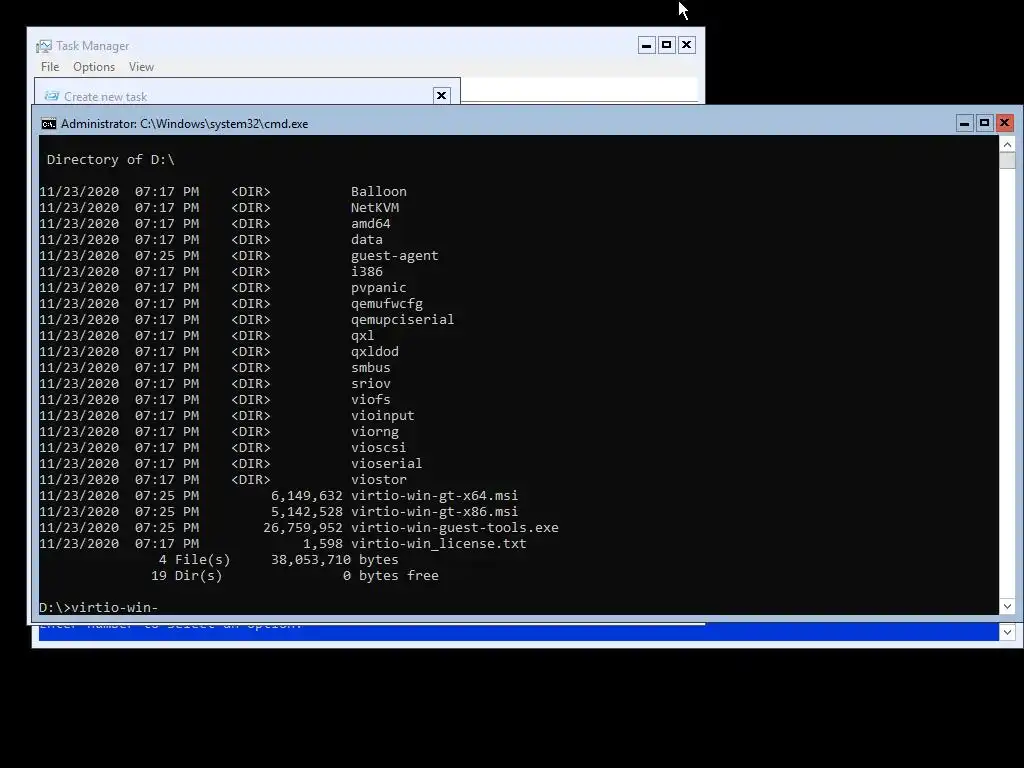The image size is (1024, 768).
Task: Click cmd scrollbar up arrow
Action: [1007, 144]
